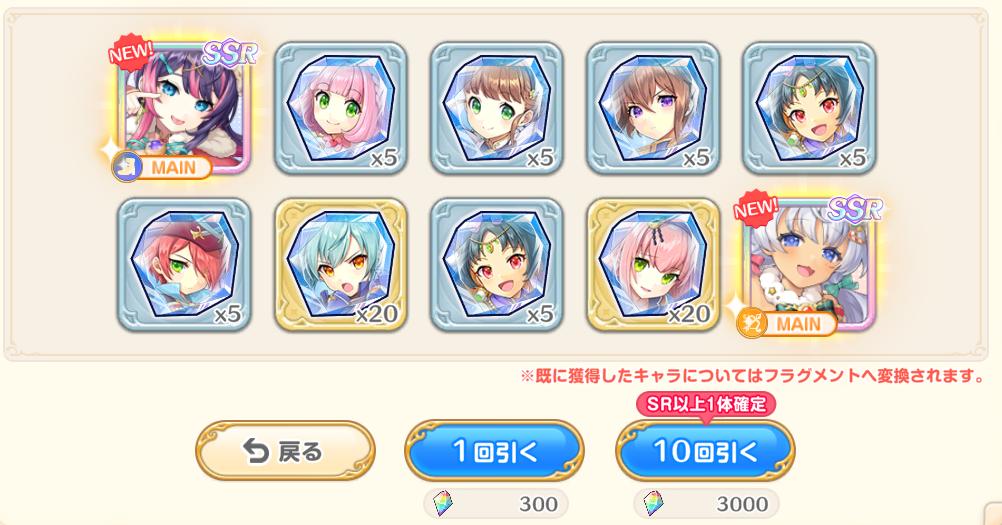Select the new SSR pink-and-purple-haired character card
The height and width of the screenshot is (525, 1002).
(185, 109)
